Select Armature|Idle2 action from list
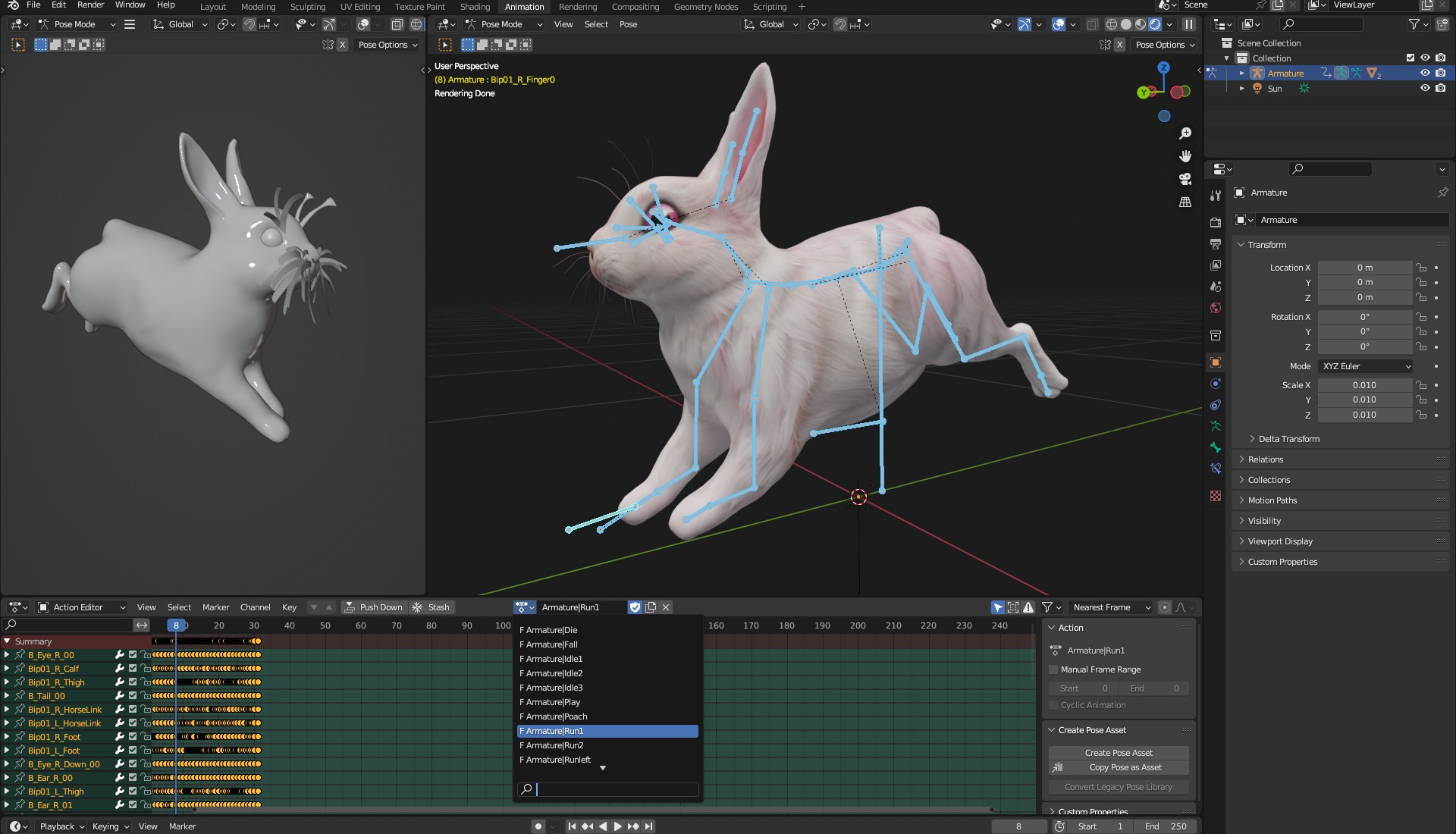 coord(554,673)
